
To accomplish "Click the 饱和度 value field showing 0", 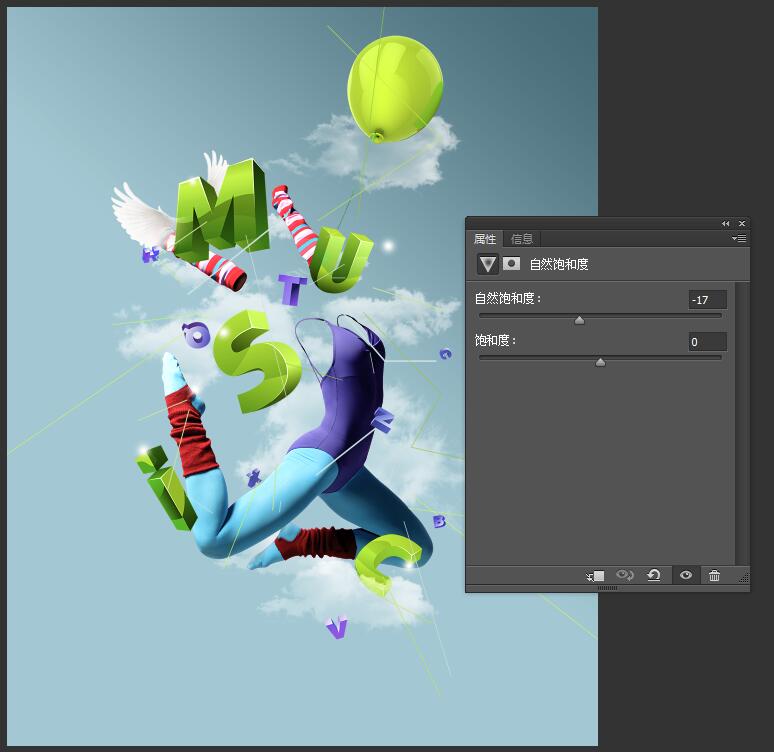I will [x=707, y=342].
